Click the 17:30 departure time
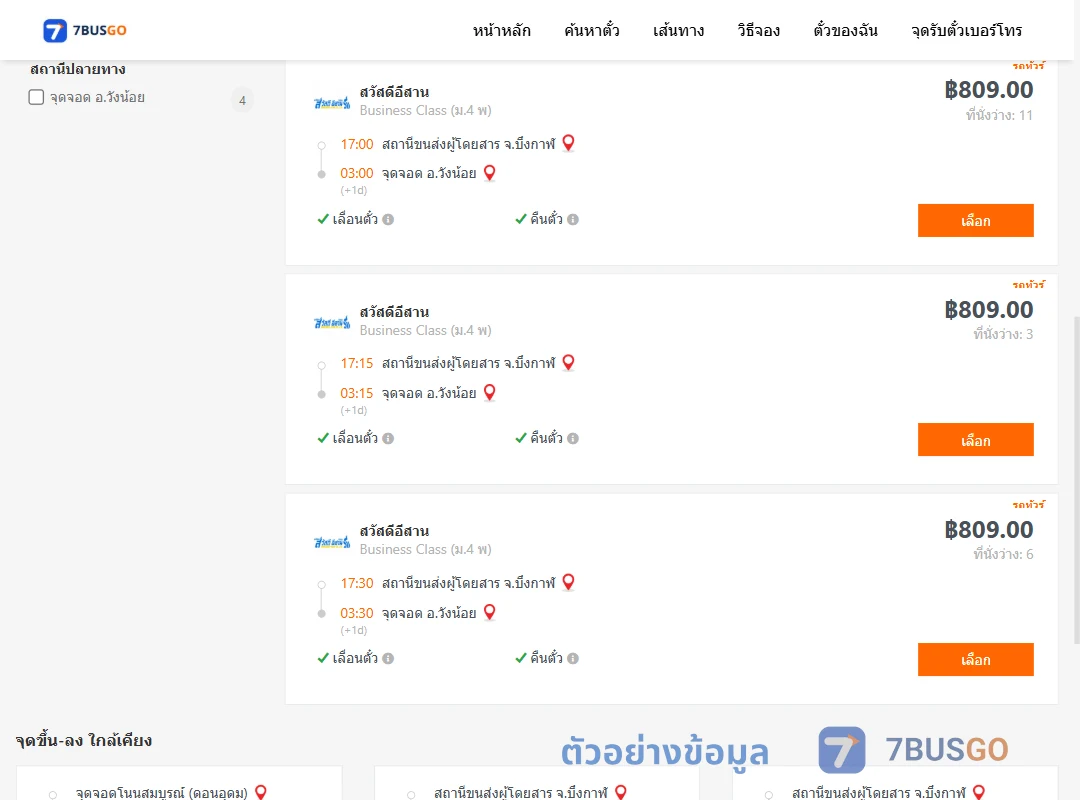The height and width of the screenshot is (800, 1080). (x=357, y=583)
